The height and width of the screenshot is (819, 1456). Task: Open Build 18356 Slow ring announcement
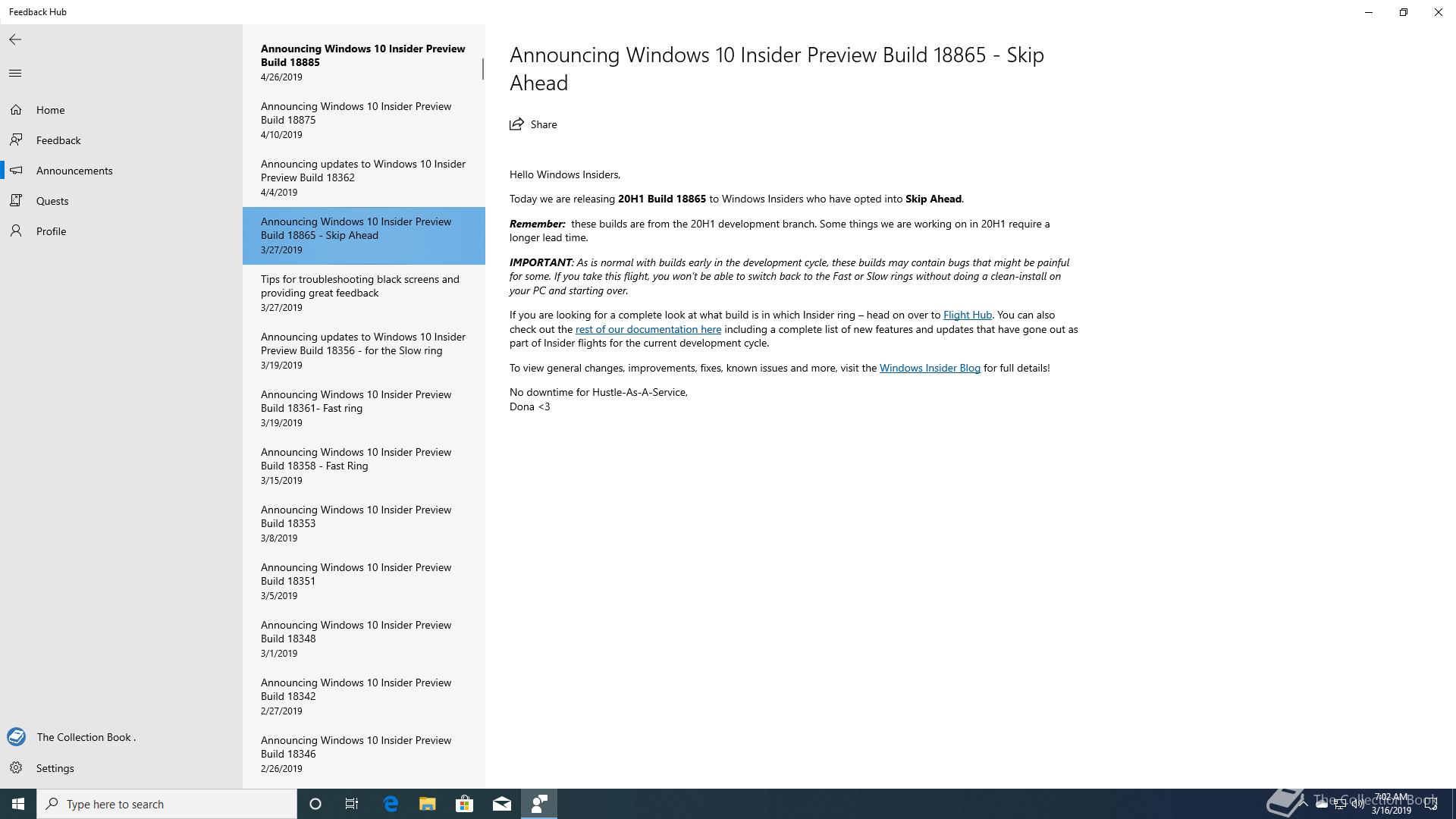[364, 351]
